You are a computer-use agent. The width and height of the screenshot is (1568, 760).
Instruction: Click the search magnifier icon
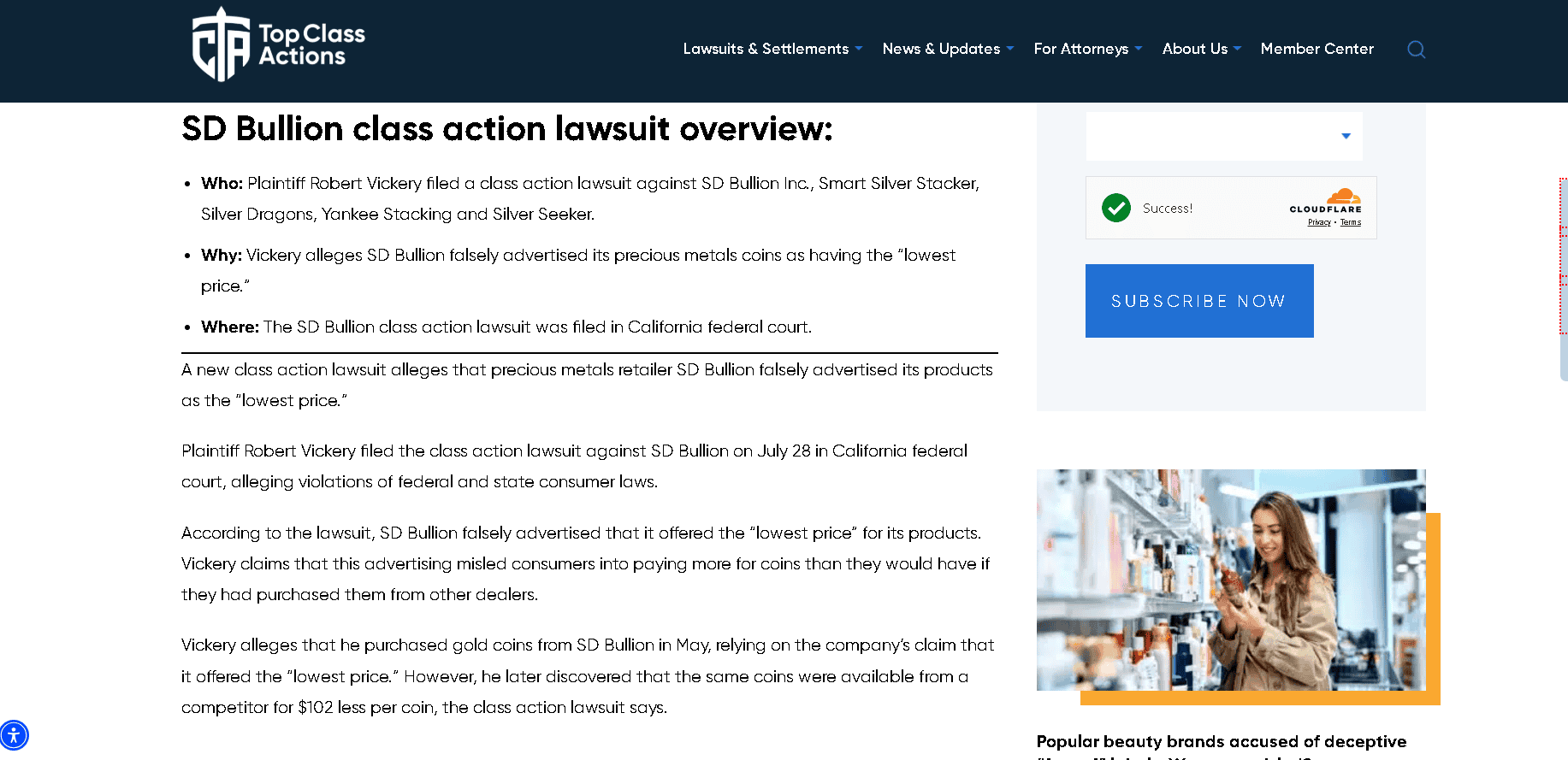click(1417, 50)
